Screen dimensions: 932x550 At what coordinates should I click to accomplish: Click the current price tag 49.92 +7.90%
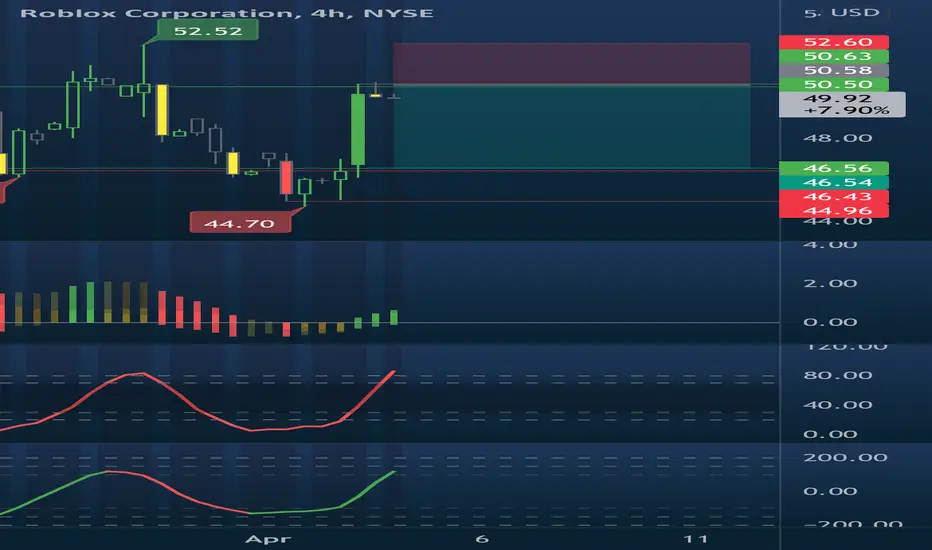coord(842,104)
